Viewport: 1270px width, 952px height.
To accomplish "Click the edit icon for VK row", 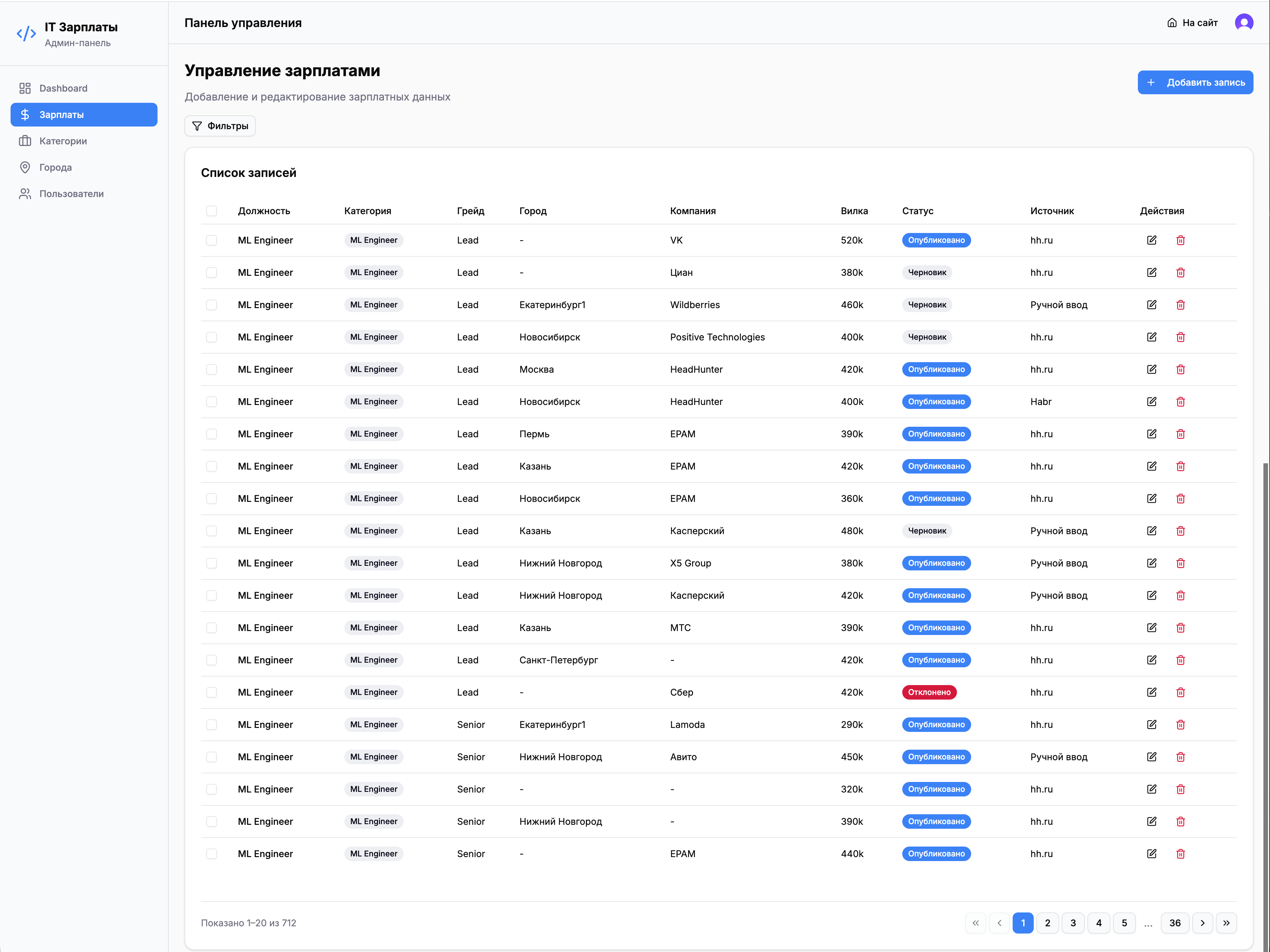I will 1151,240.
